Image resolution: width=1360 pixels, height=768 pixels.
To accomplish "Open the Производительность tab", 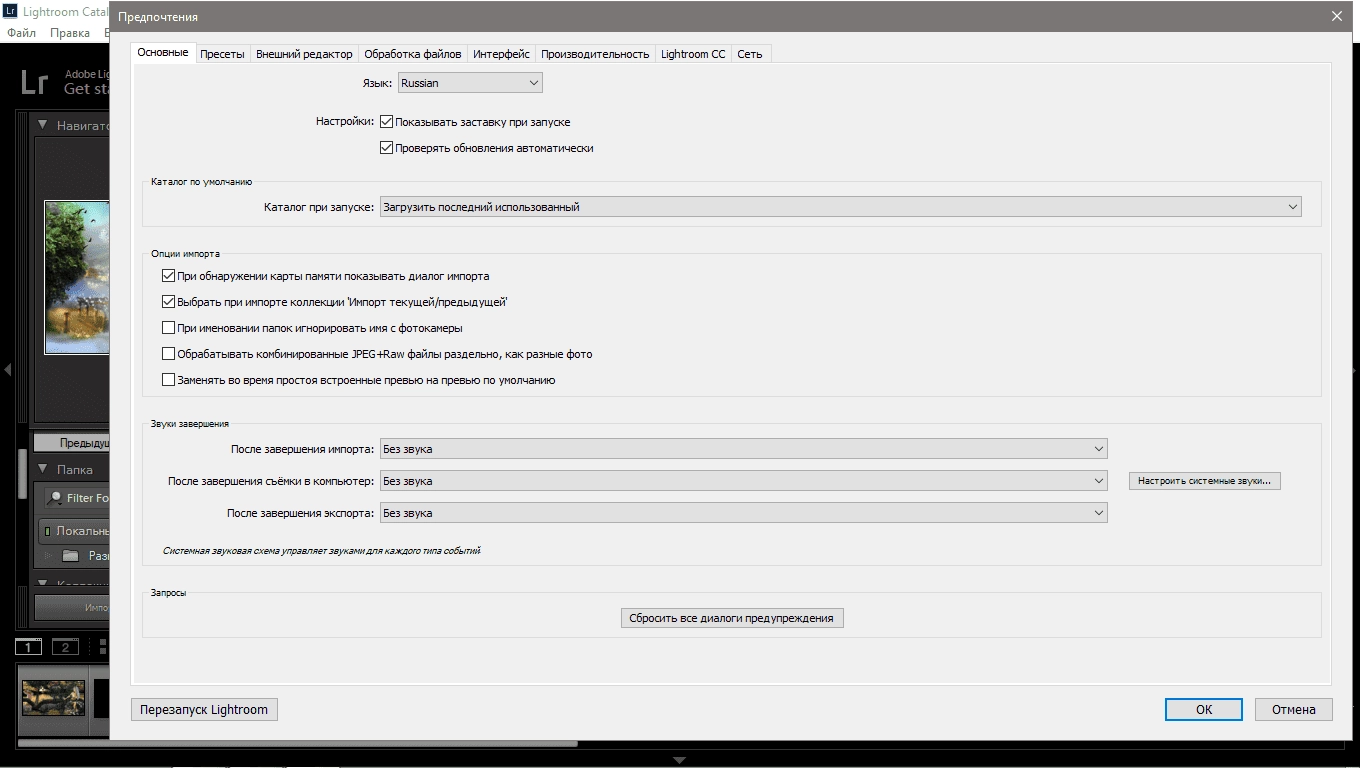I will [x=595, y=54].
